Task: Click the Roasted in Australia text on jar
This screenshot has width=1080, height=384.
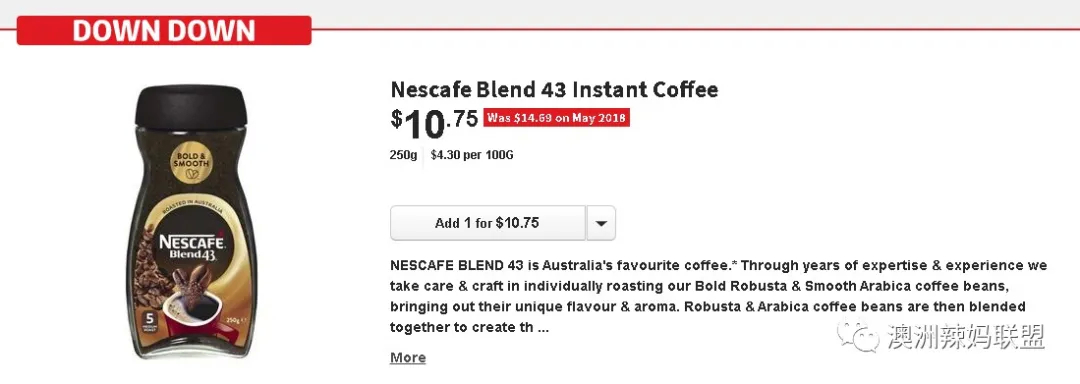Action: pos(191,207)
